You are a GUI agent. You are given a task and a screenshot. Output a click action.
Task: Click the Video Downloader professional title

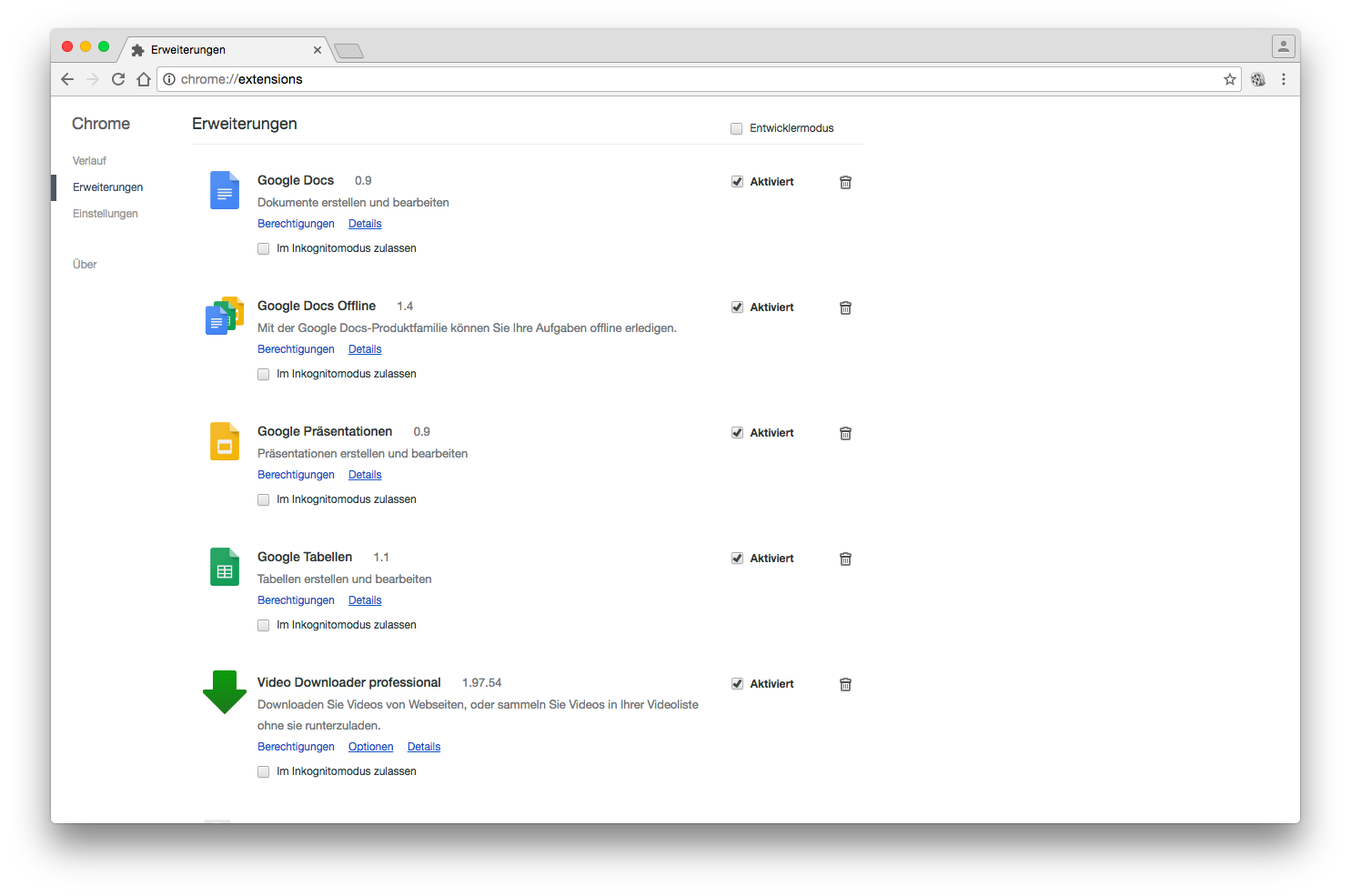coord(349,682)
